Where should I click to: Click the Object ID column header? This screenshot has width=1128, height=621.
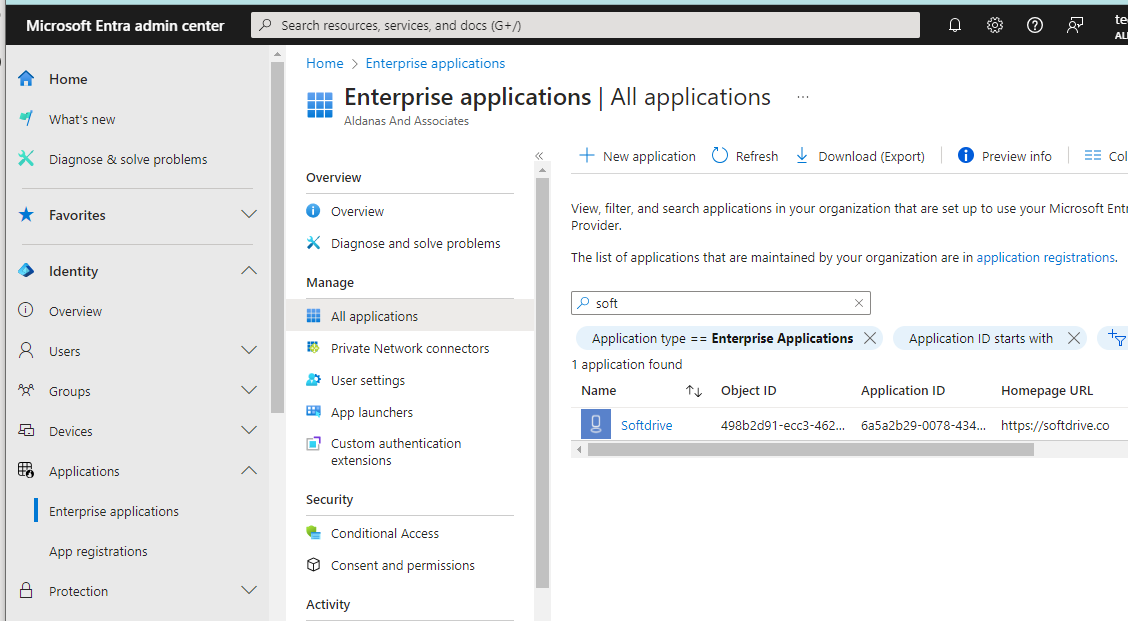(748, 391)
